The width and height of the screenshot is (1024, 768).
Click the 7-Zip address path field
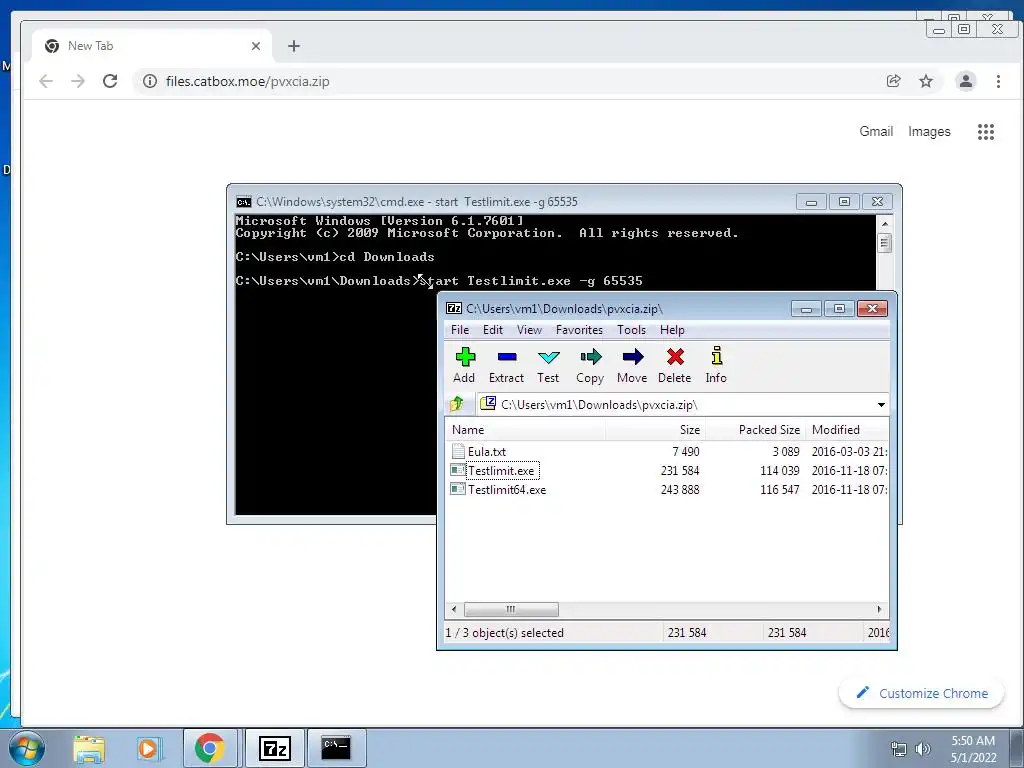(x=682, y=405)
